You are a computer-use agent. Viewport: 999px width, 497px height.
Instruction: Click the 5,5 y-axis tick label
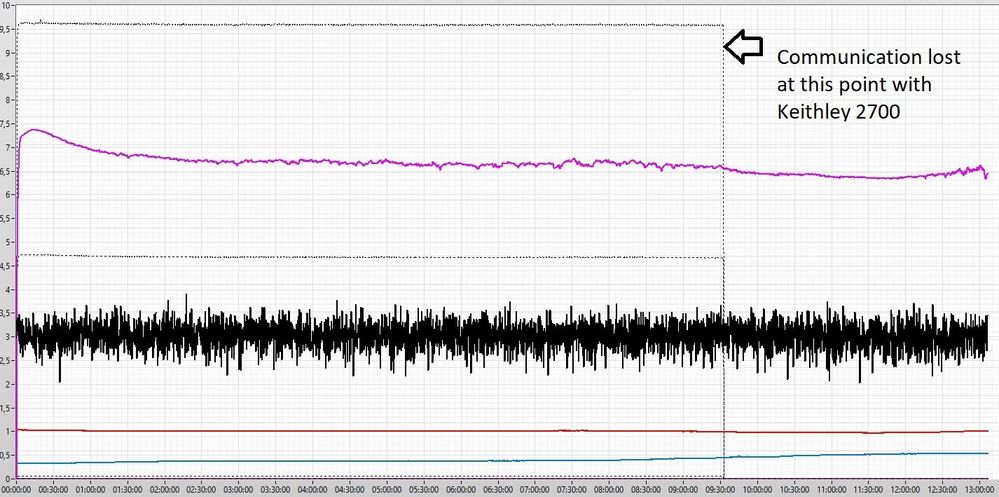click(4, 219)
